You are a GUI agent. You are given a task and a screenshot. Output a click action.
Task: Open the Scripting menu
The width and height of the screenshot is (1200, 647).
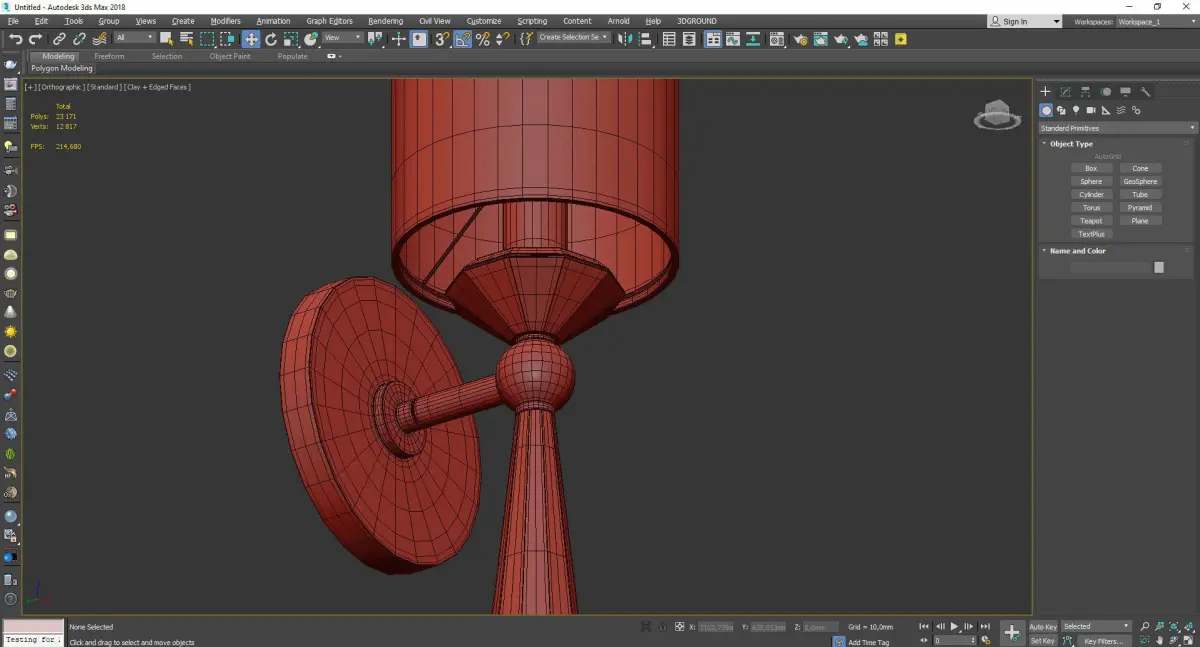532,21
